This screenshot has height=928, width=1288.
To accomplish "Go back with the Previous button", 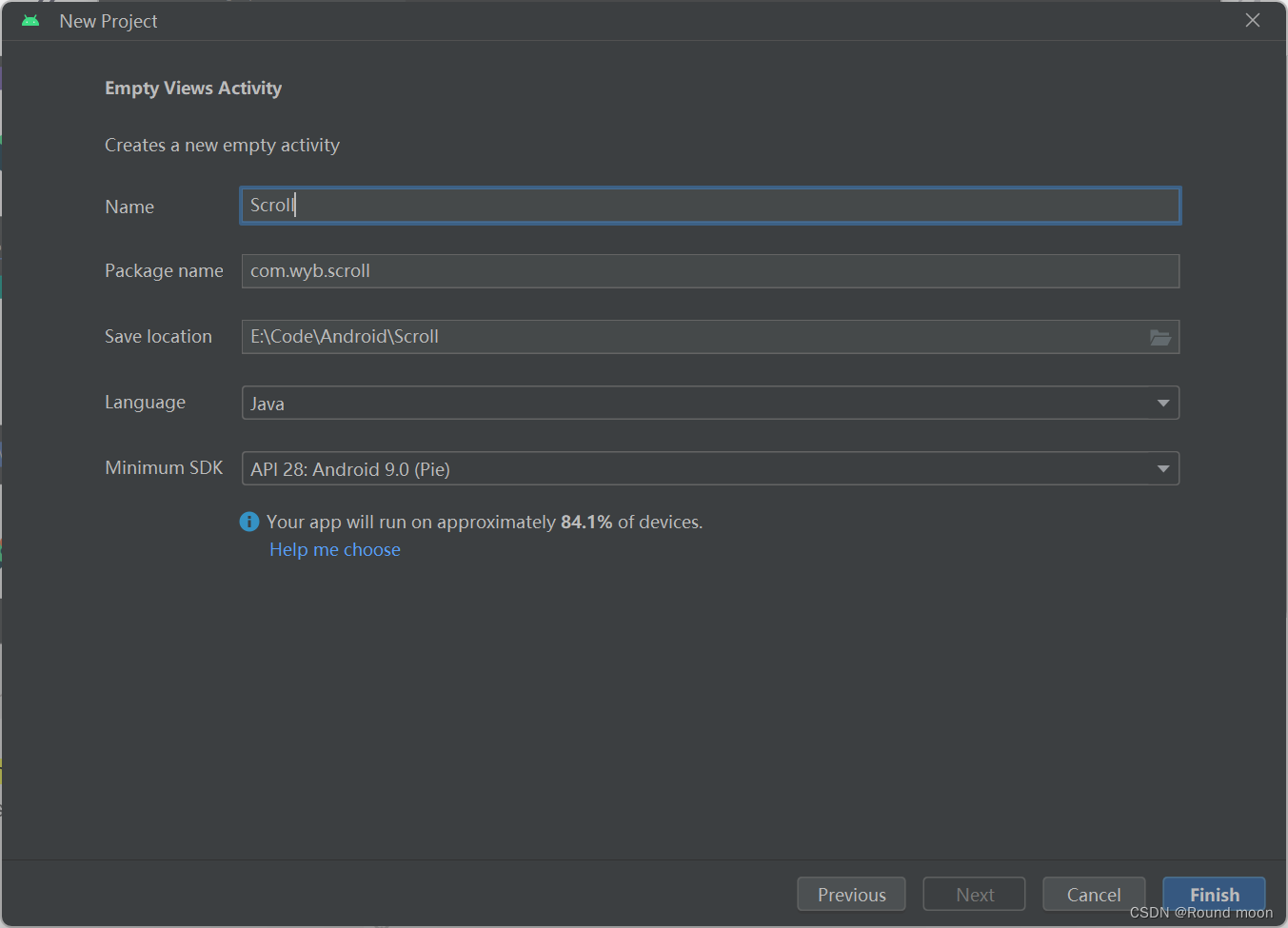I will [851, 895].
